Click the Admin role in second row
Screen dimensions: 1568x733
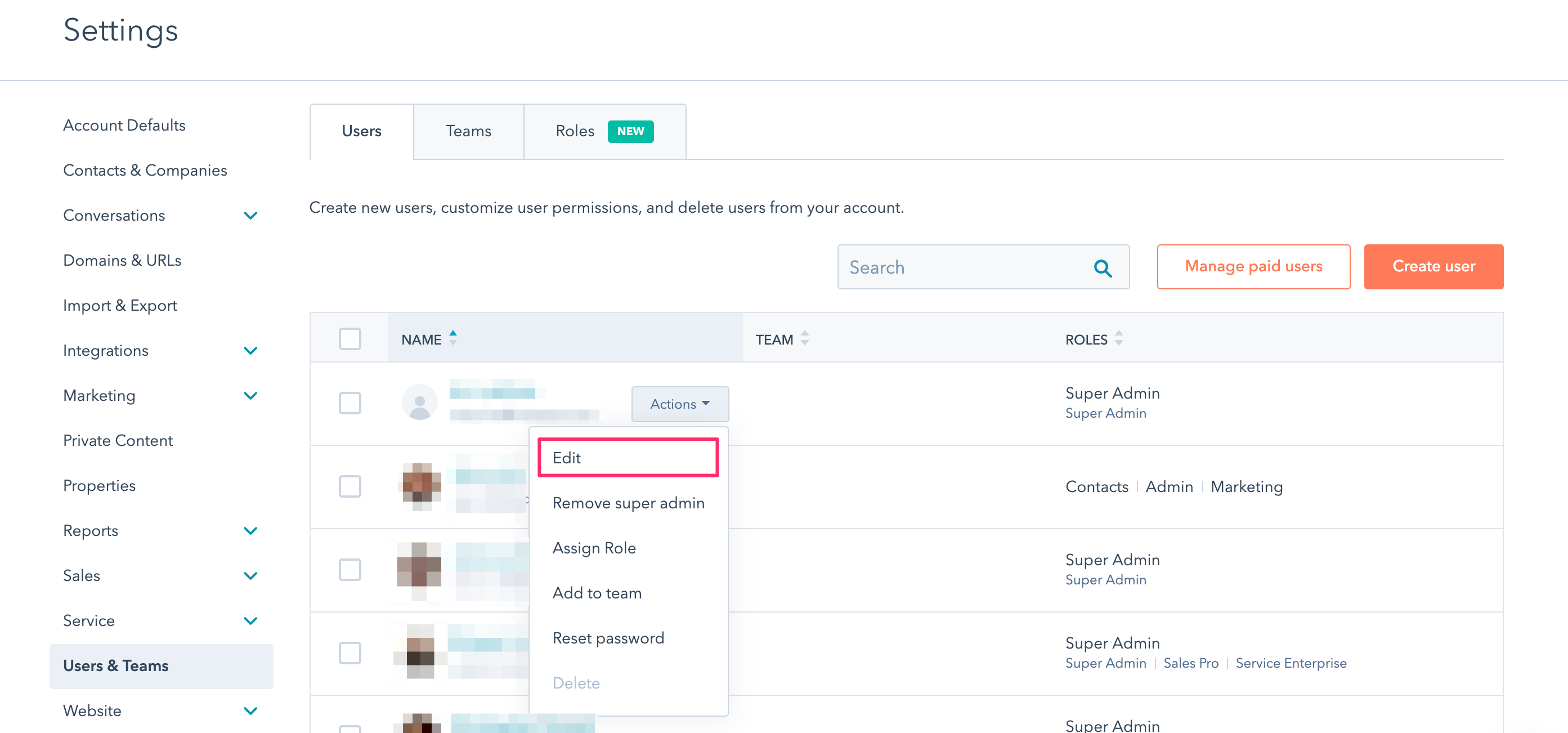[1169, 486]
